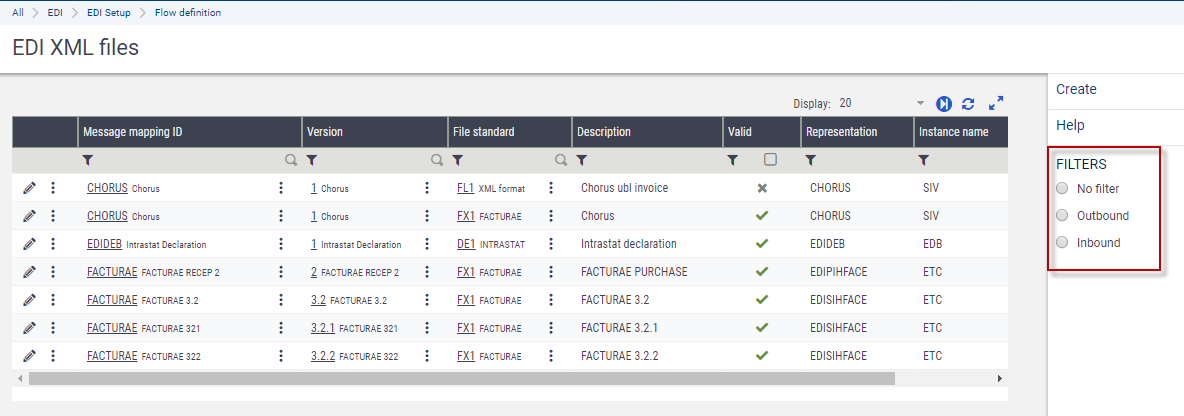Image resolution: width=1184 pixels, height=416 pixels.
Task: Open the Display count dropdown arrow
Action: pos(920,104)
